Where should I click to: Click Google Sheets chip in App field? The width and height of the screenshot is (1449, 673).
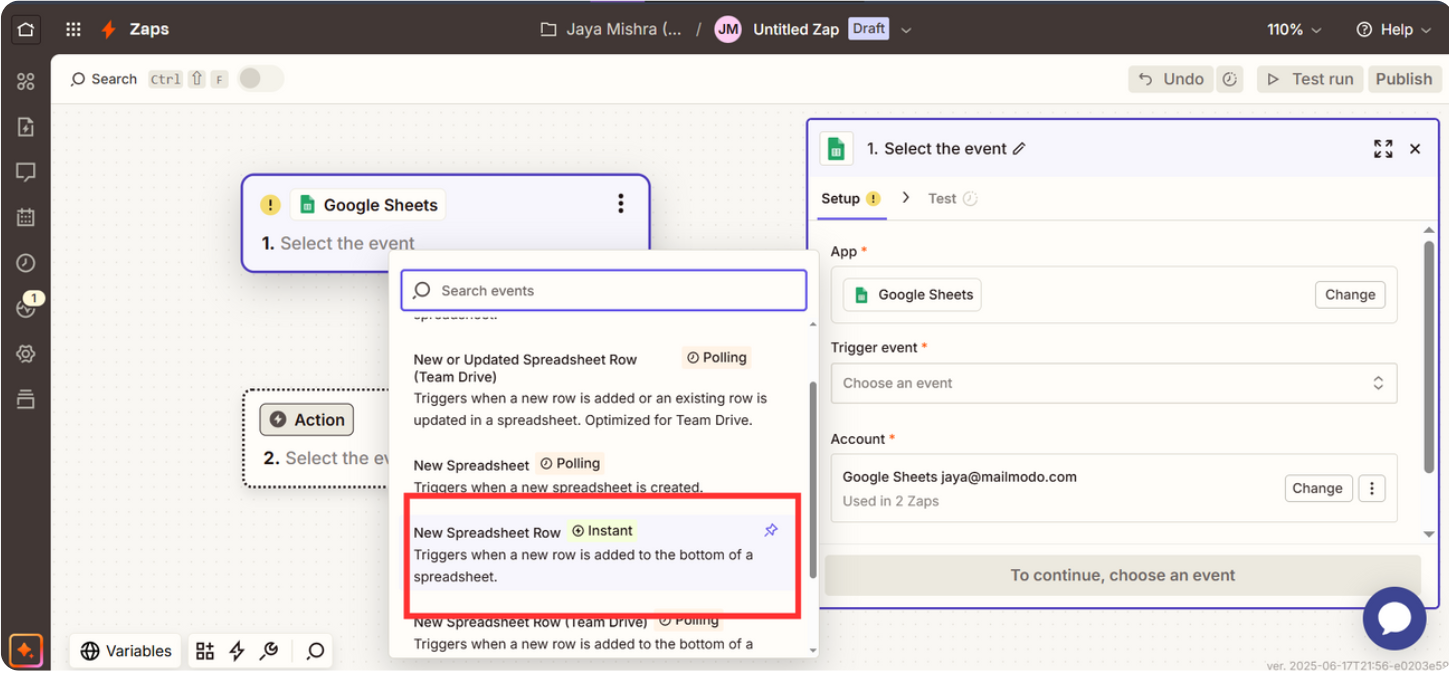click(912, 294)
